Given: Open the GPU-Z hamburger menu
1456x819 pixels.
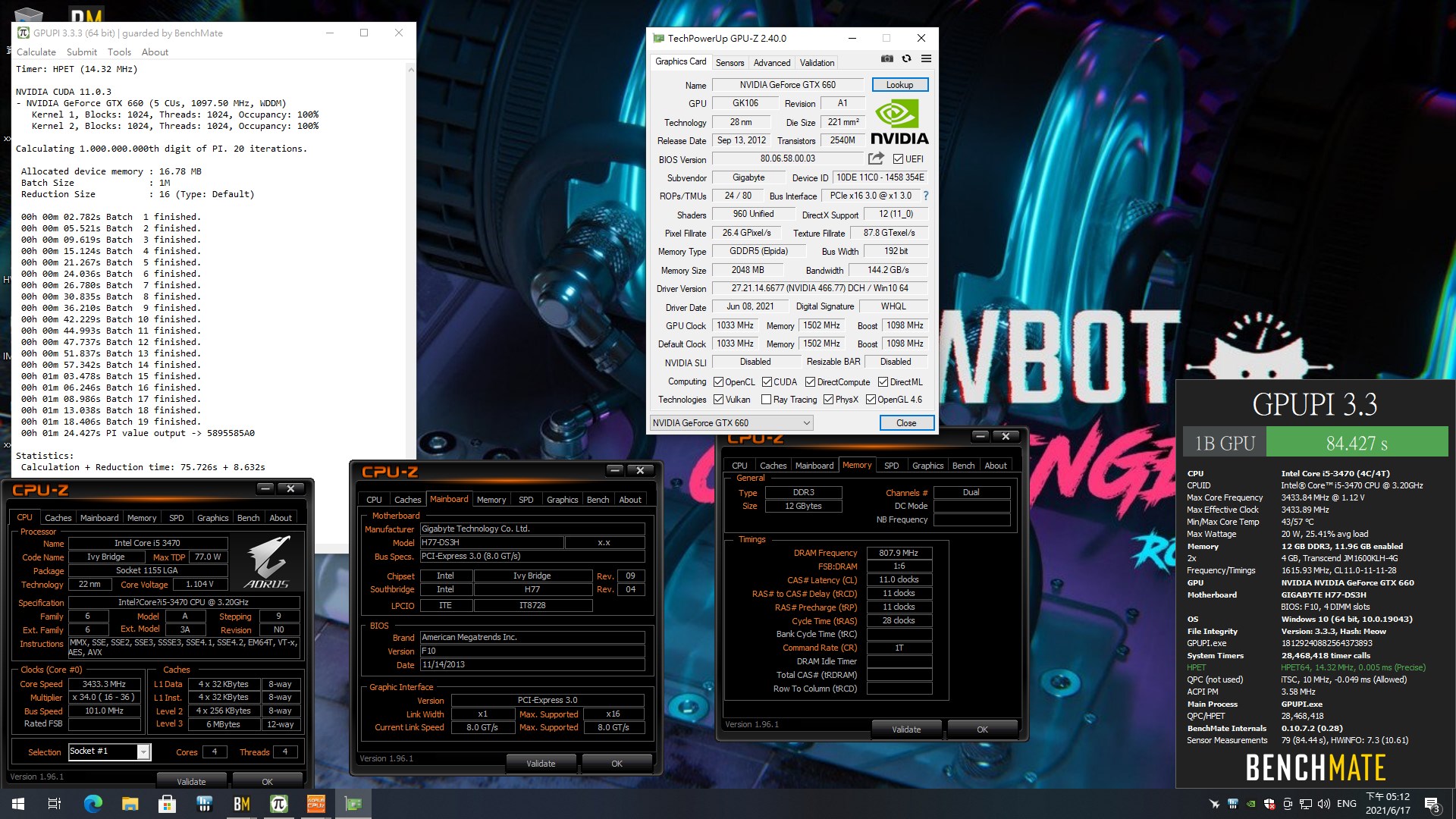Looking at the screenshot, I should (x=926, y=59).
